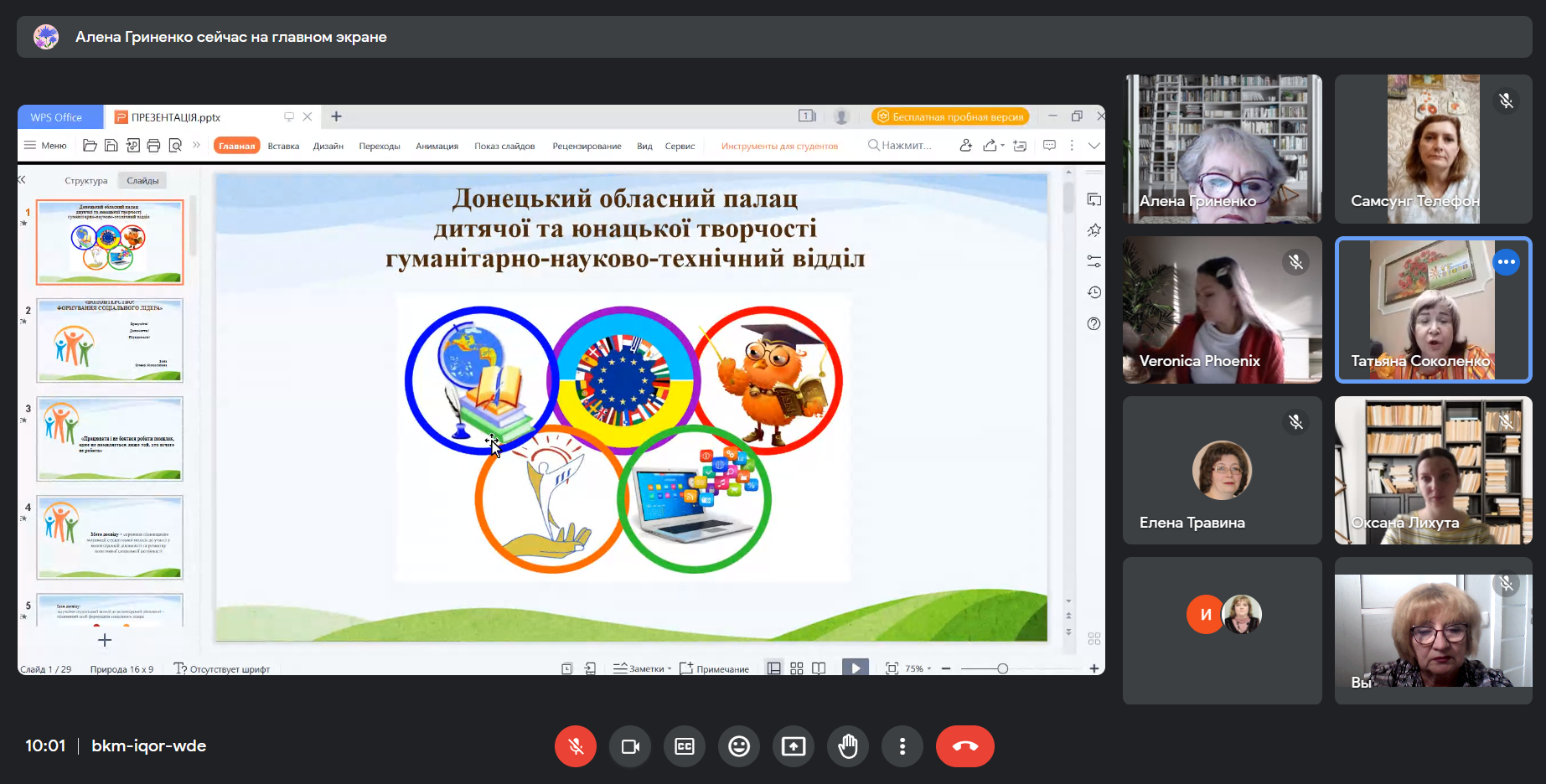1546x784 pixels.
Task: Expand the Заметки dropdown
Action: 644,668
